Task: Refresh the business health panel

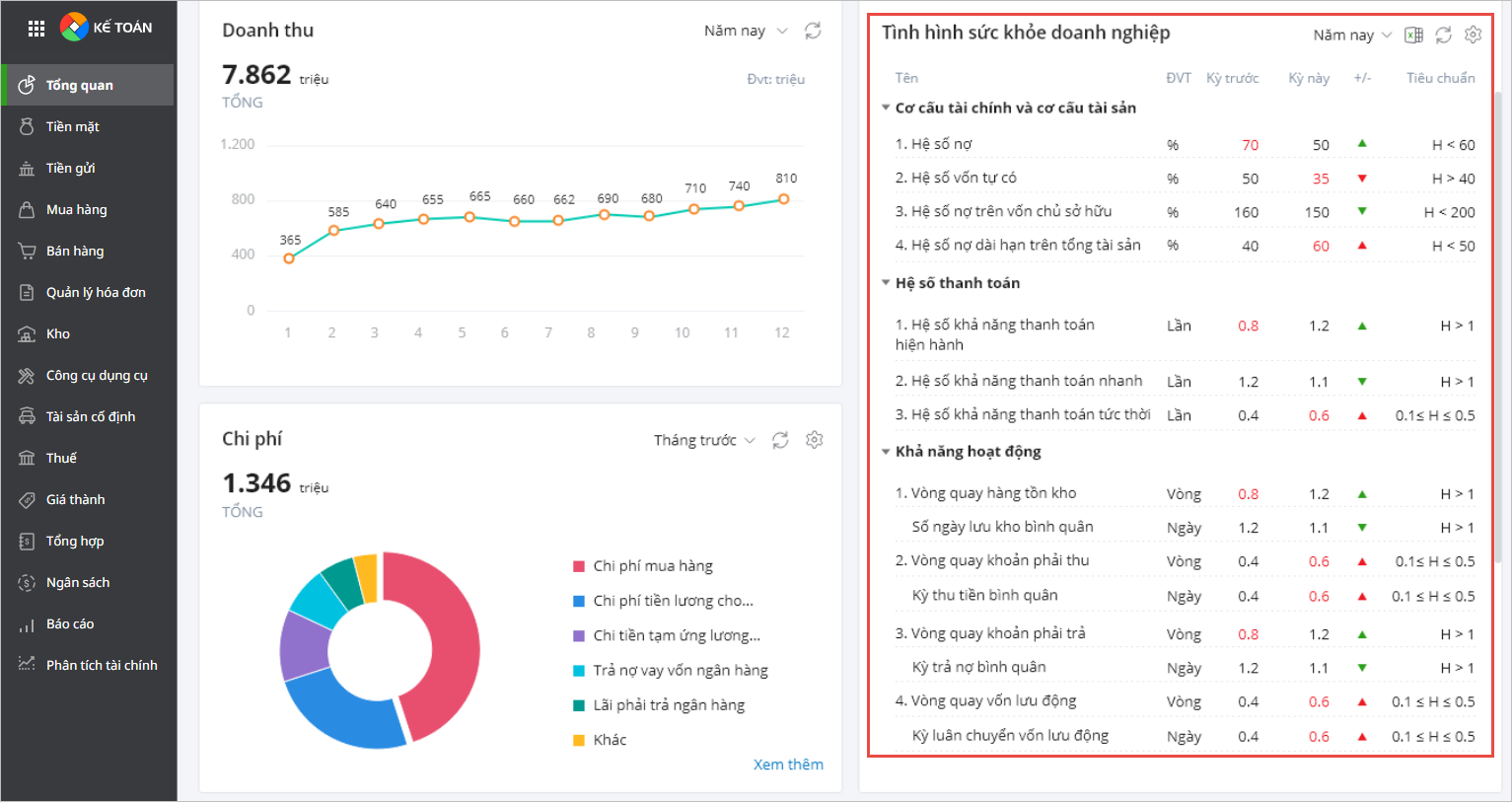Action: (1443, 35)
